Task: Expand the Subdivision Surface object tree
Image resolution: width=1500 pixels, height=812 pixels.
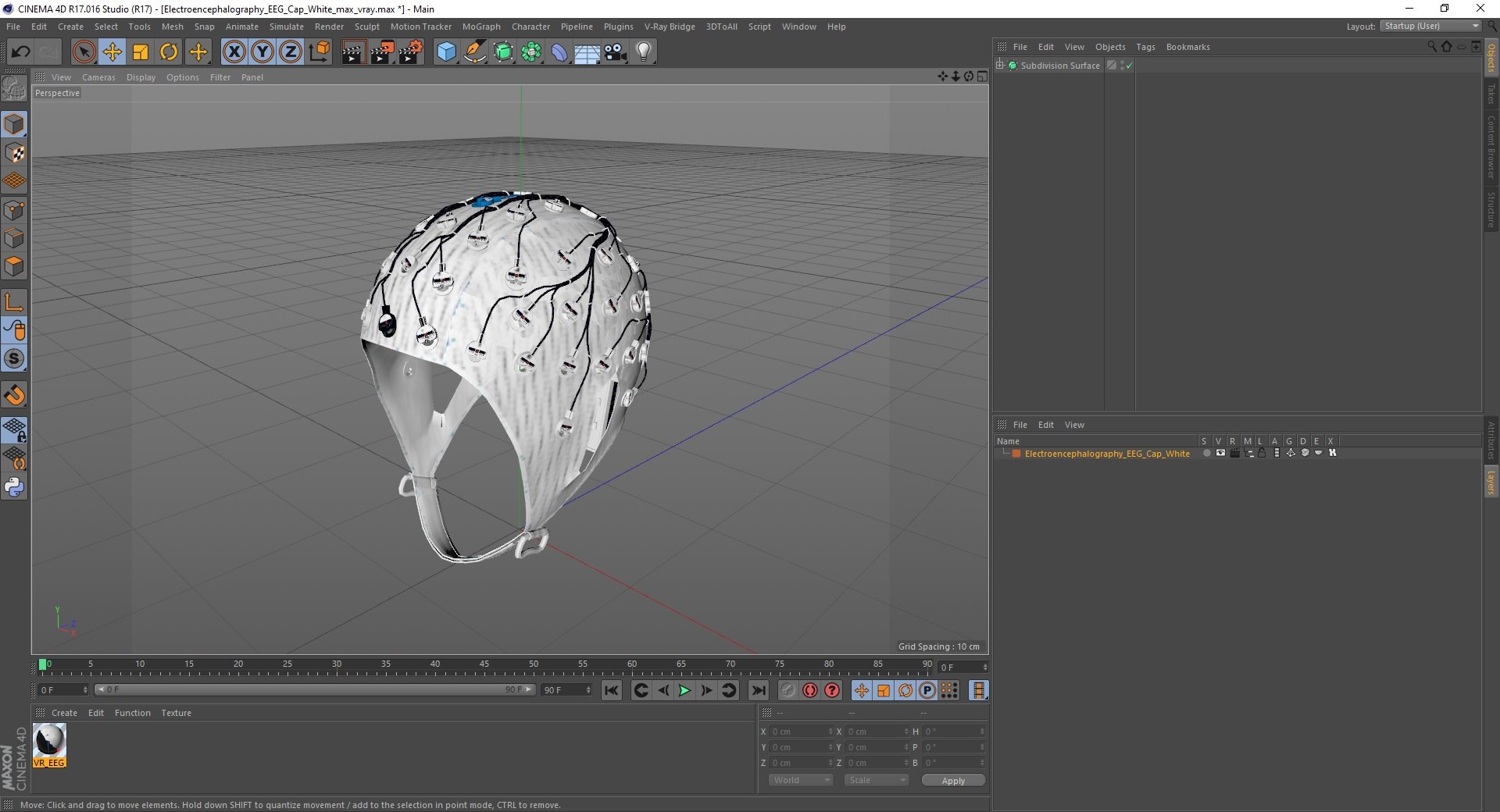Action: (1000, 66)
